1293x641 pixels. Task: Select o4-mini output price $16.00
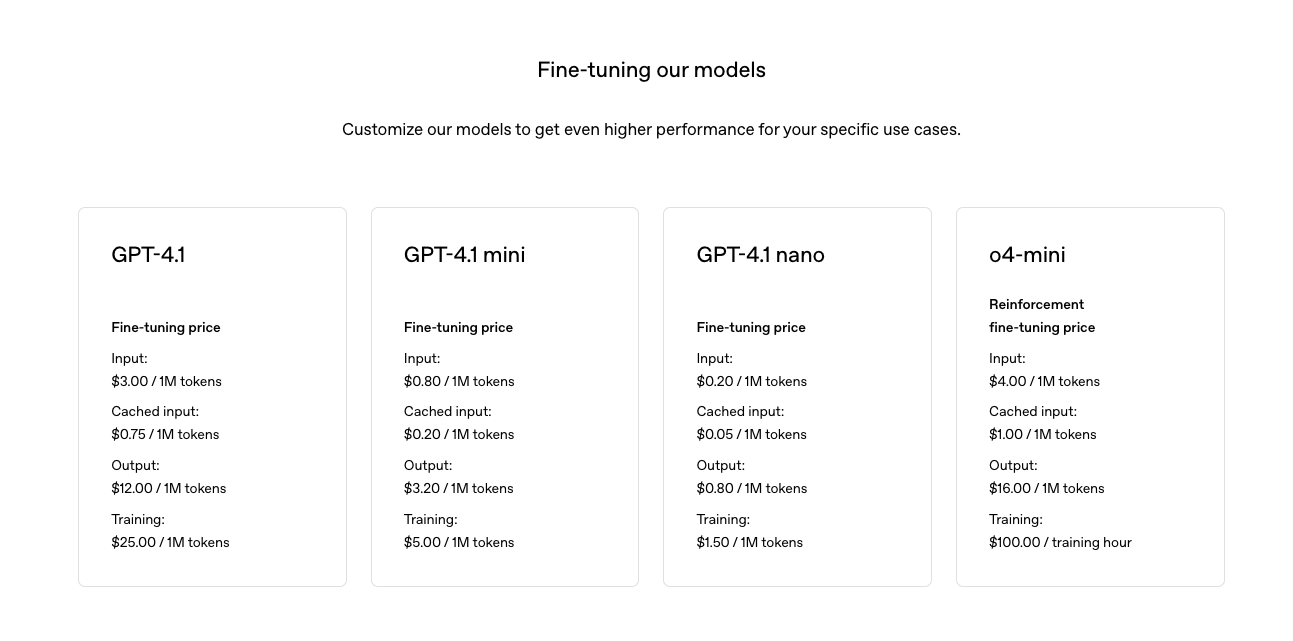[1047, 489]
